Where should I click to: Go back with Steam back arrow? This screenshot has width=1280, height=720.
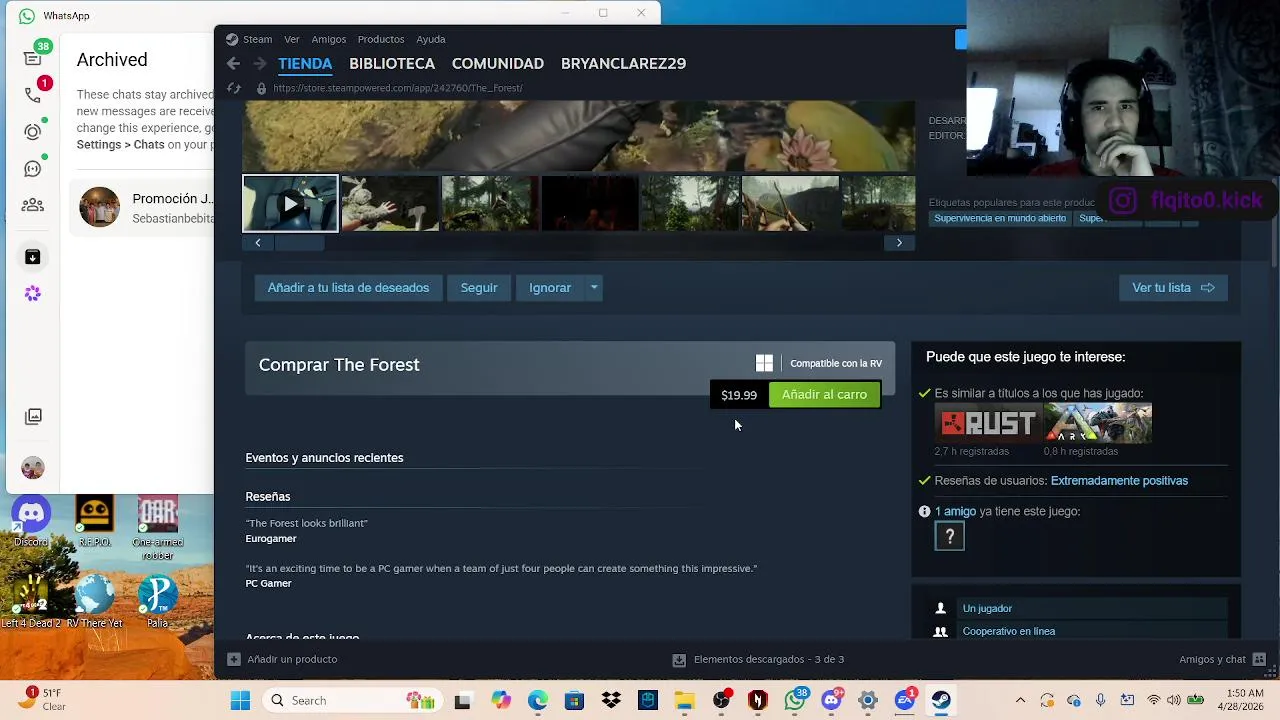(233, 63)
